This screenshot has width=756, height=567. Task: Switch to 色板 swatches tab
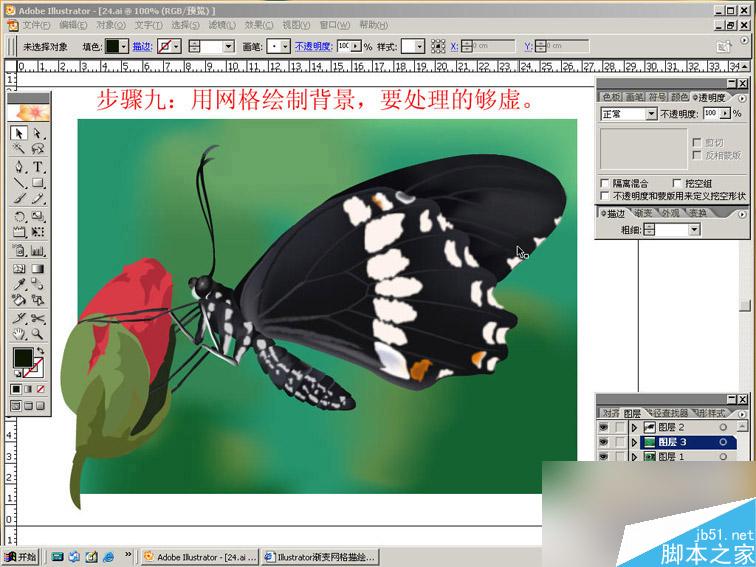pos(611,97)
